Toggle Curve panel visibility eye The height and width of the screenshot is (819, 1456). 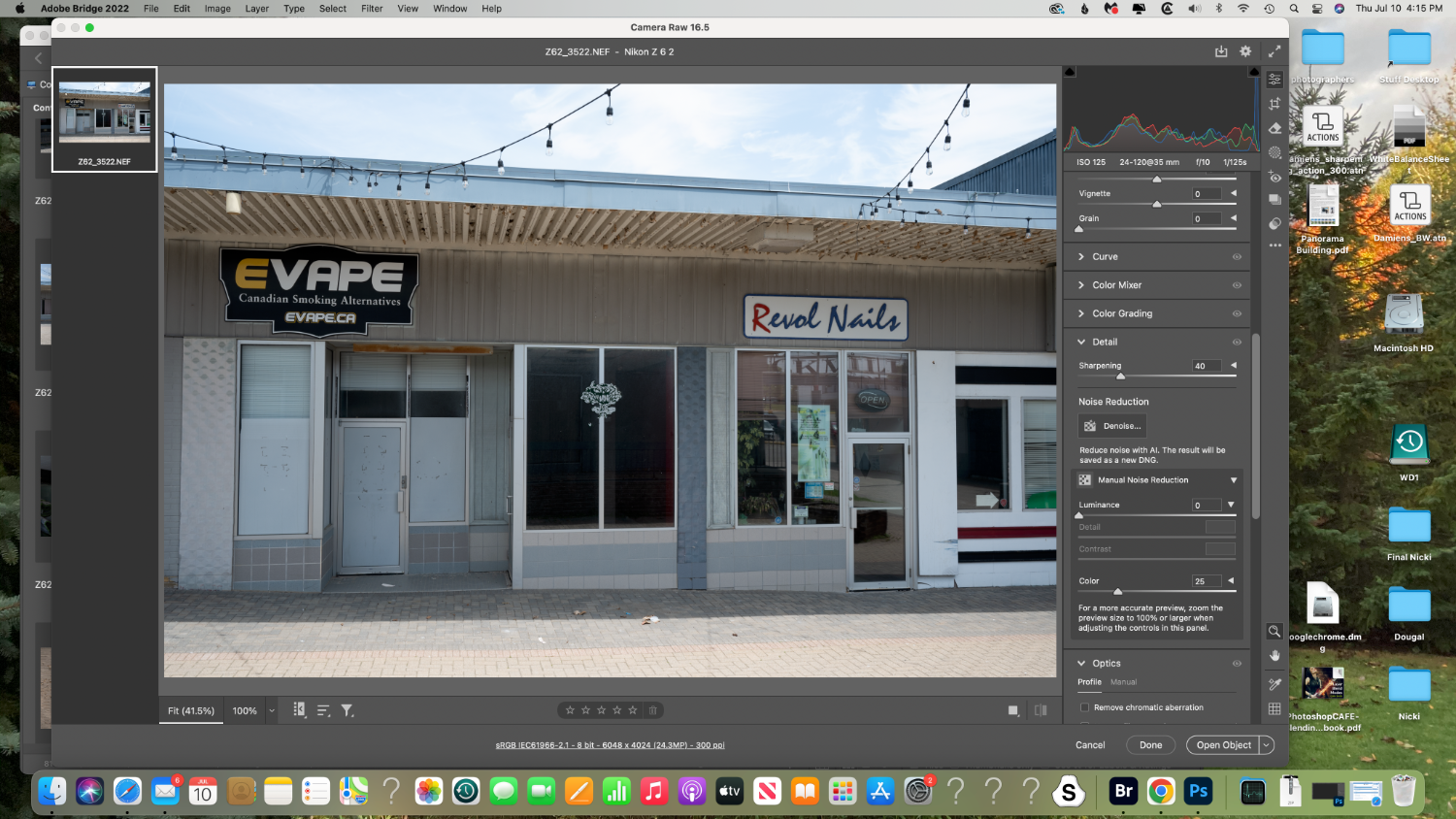click(1237, 257)
